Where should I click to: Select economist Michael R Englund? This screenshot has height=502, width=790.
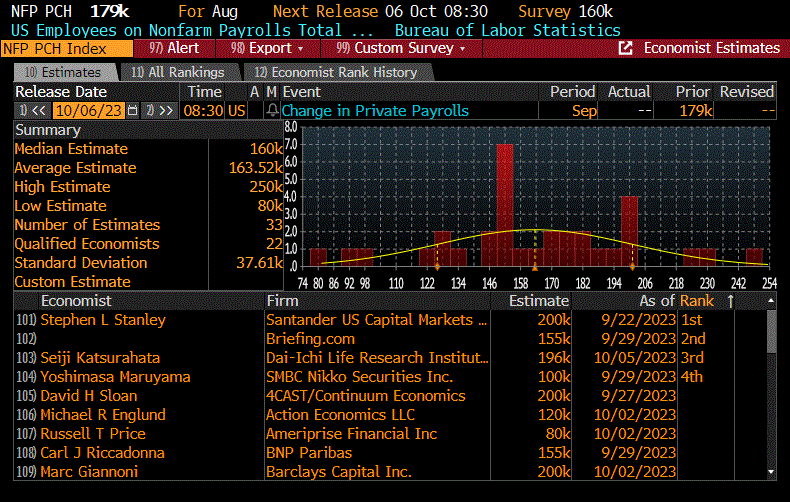(103, 415)
